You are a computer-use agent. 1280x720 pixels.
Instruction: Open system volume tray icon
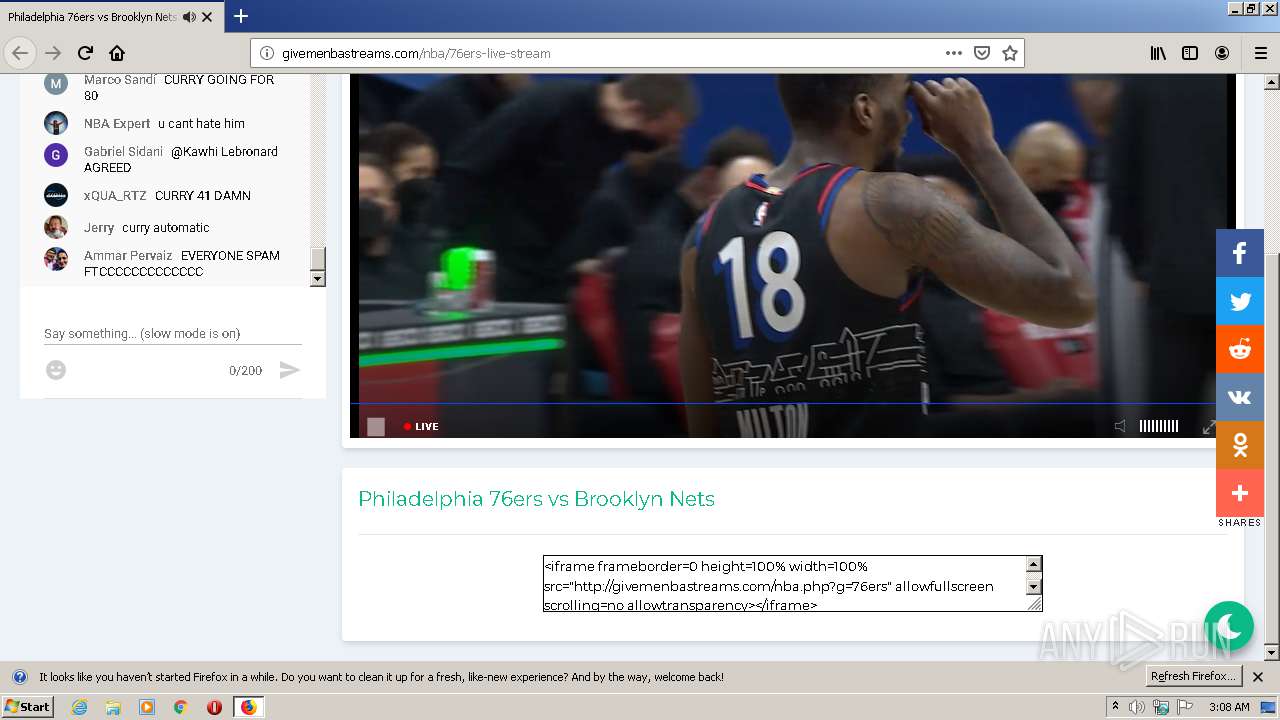1137,707
